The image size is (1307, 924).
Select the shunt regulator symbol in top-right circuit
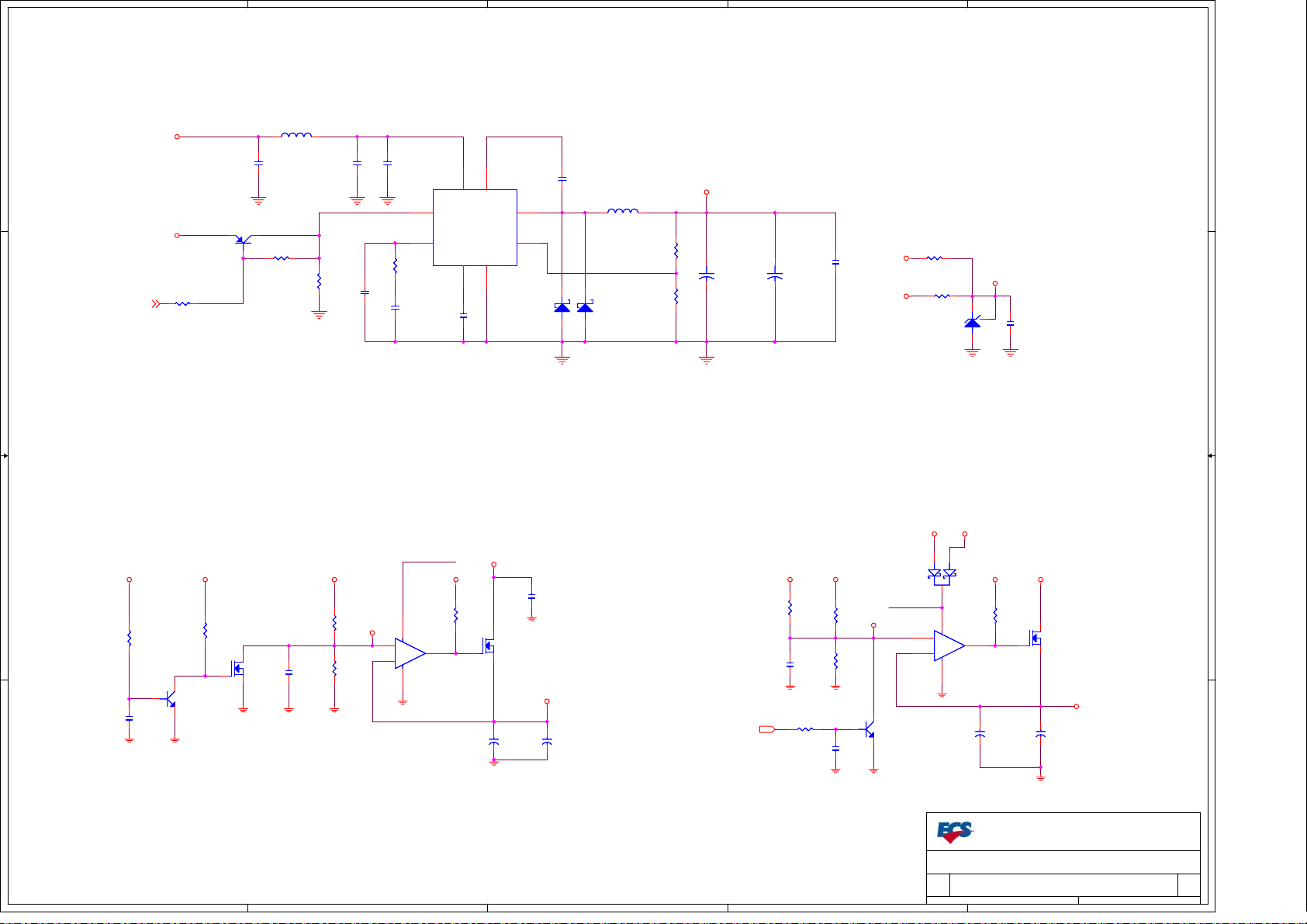(973, 322)
